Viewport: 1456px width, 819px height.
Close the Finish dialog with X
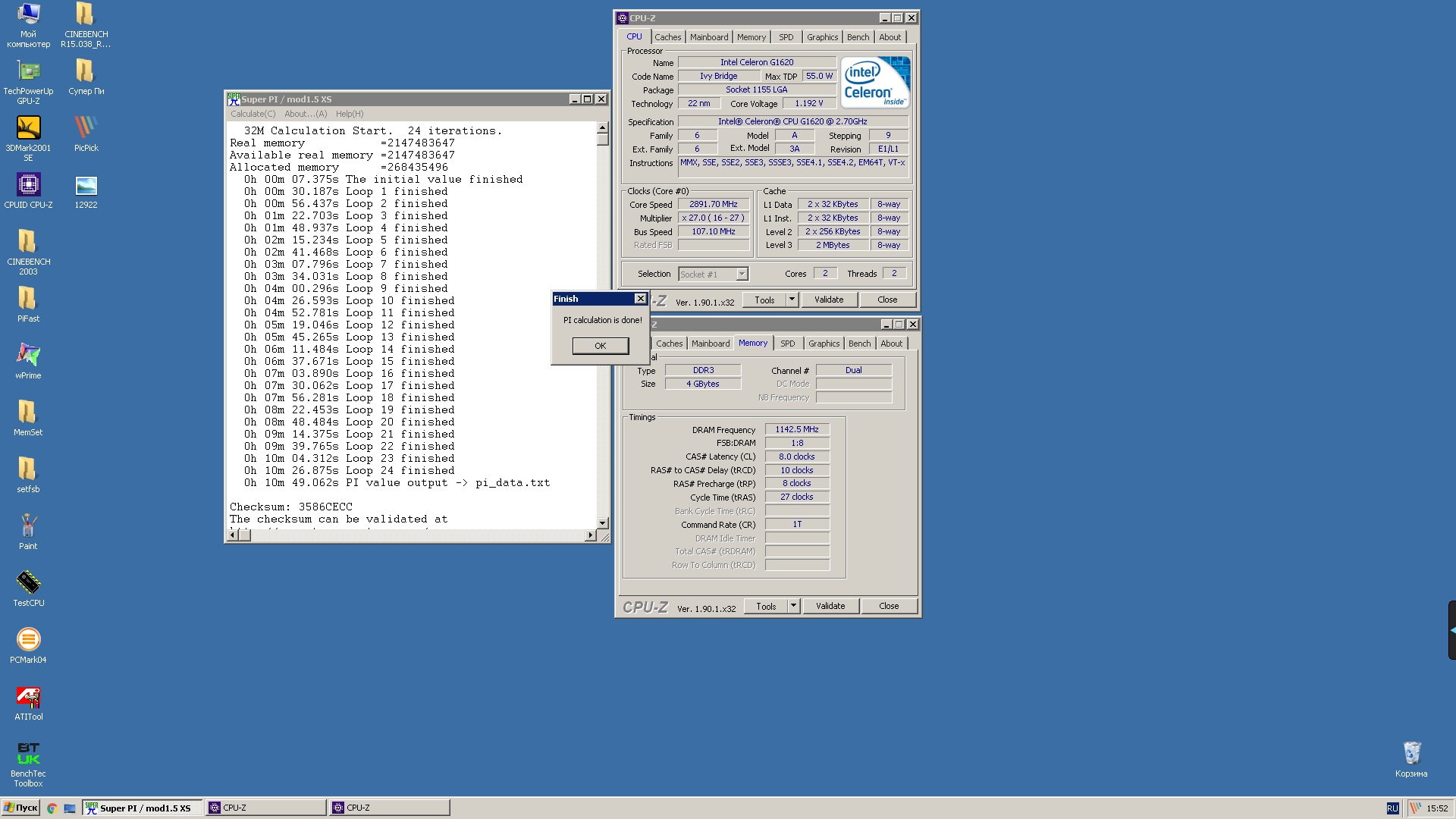click(x=640, y=299)
